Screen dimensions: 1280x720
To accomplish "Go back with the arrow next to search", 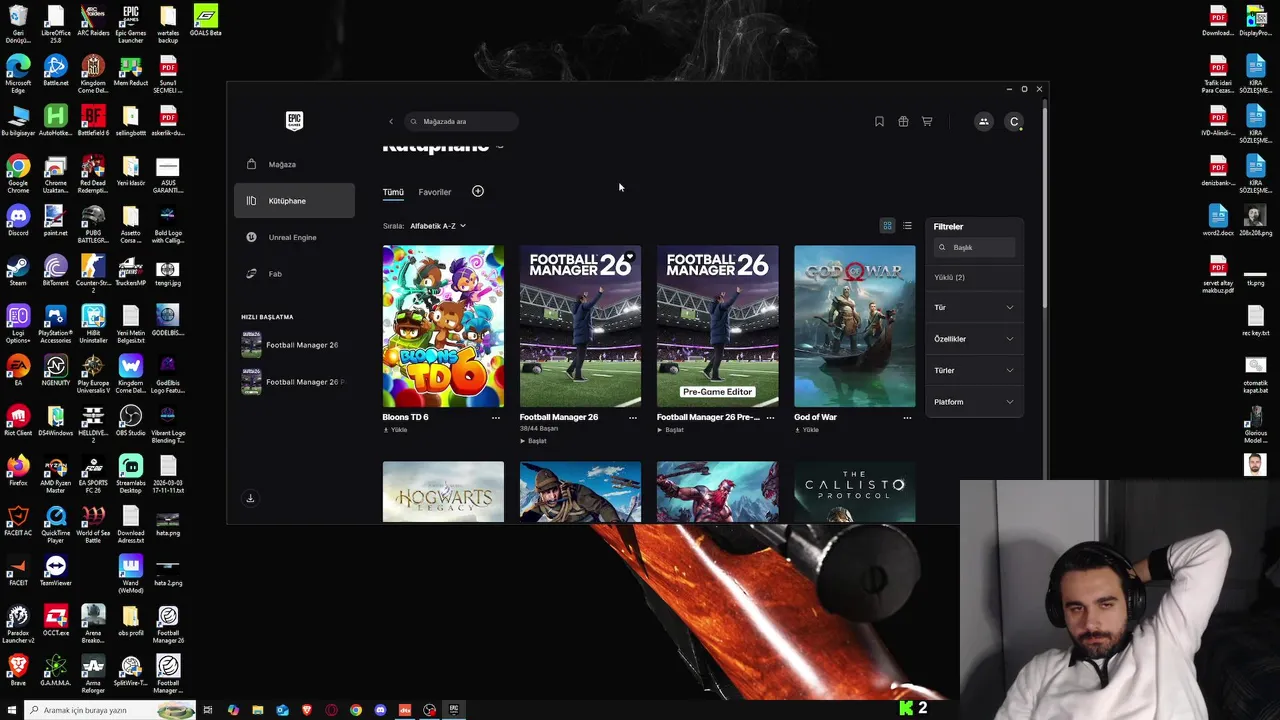I will [x=391, y=121].
